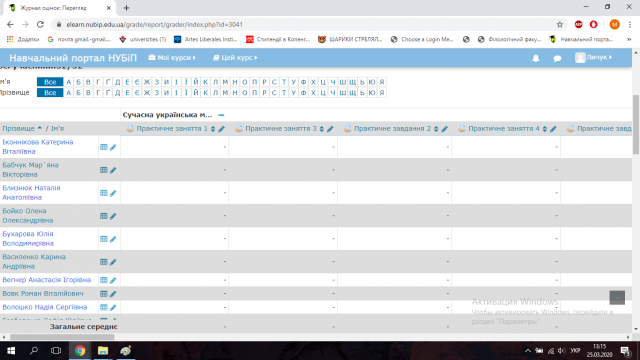Edit grades pencil for Іконнікова Катерина

113,147
